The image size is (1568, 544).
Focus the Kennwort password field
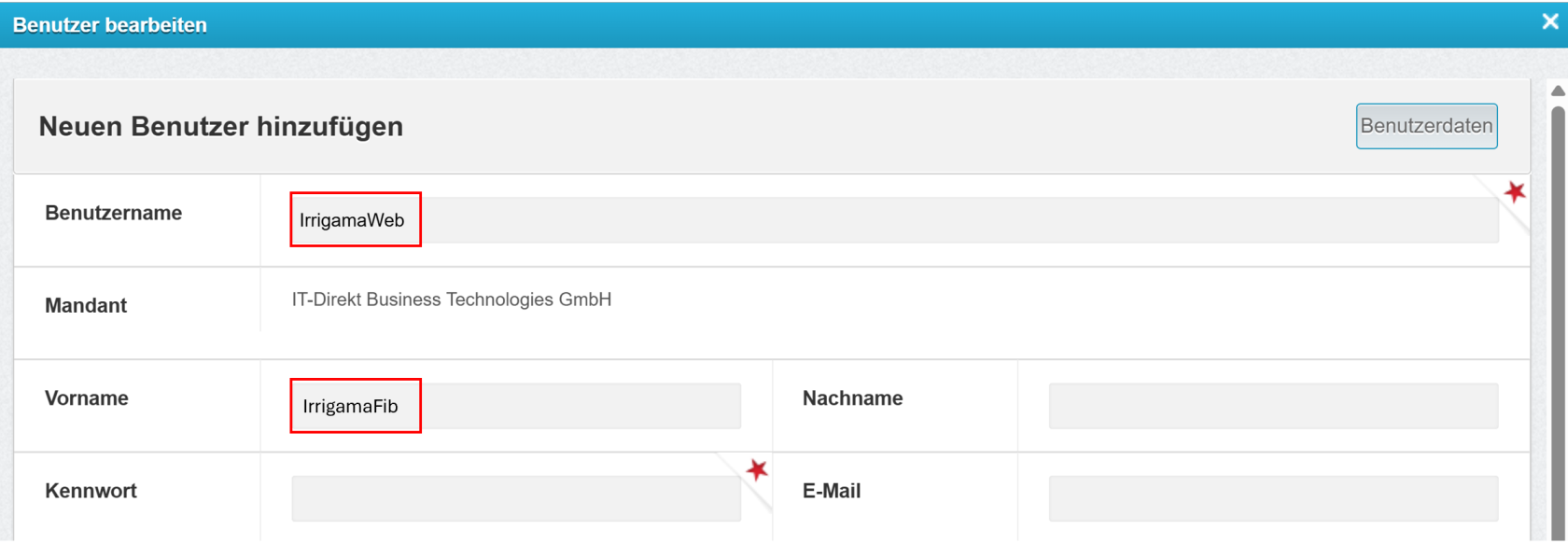(x=516, y=498)
